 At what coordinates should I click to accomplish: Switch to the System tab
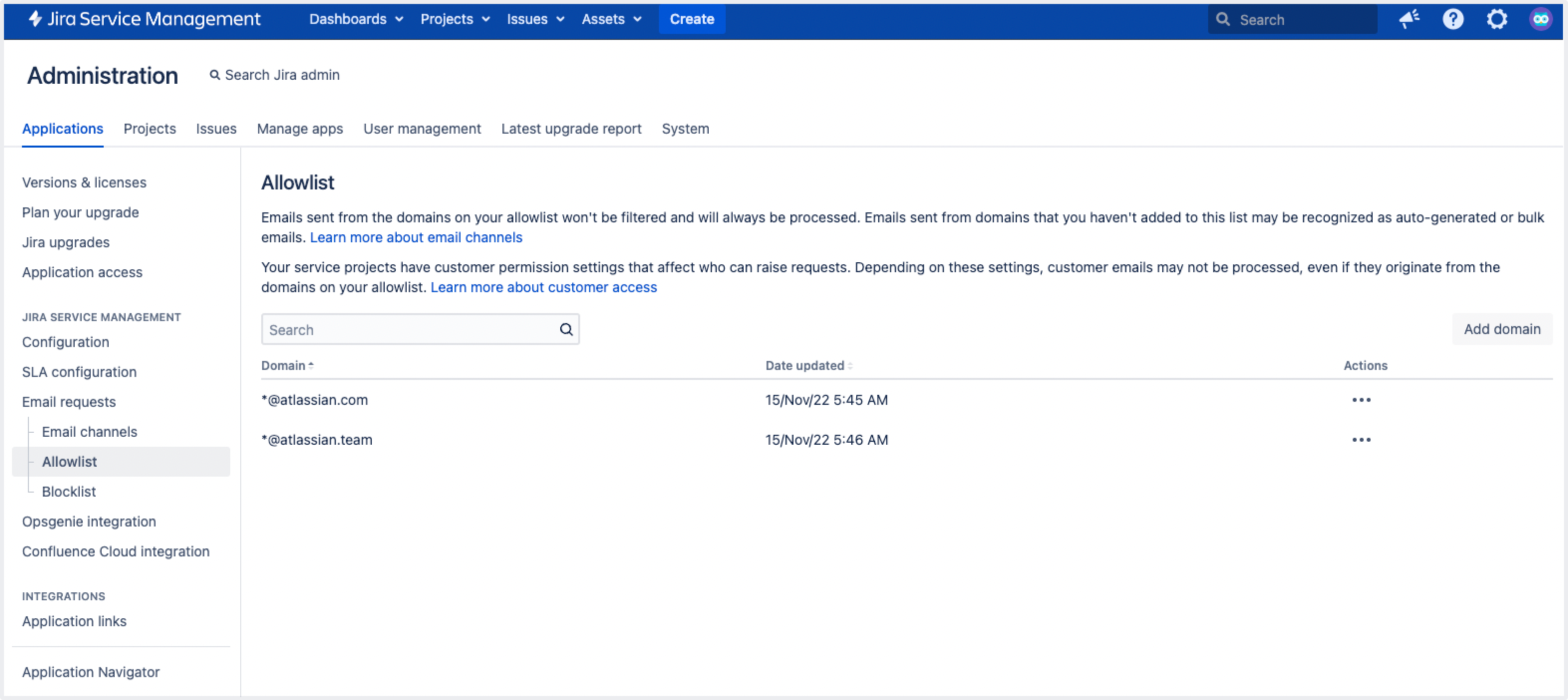(x=685, y=129)
